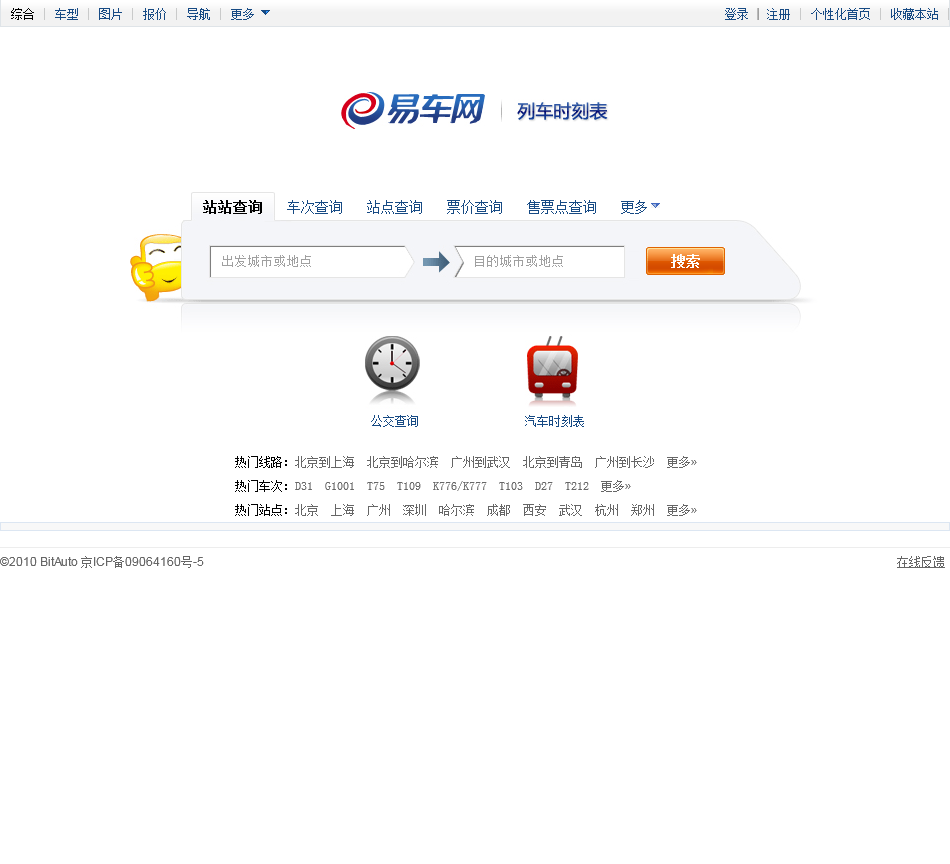Open 车型 in top navigation
The height and width of the screenshot is (864, 950).
pyautogui.click(x=67, y=14)
